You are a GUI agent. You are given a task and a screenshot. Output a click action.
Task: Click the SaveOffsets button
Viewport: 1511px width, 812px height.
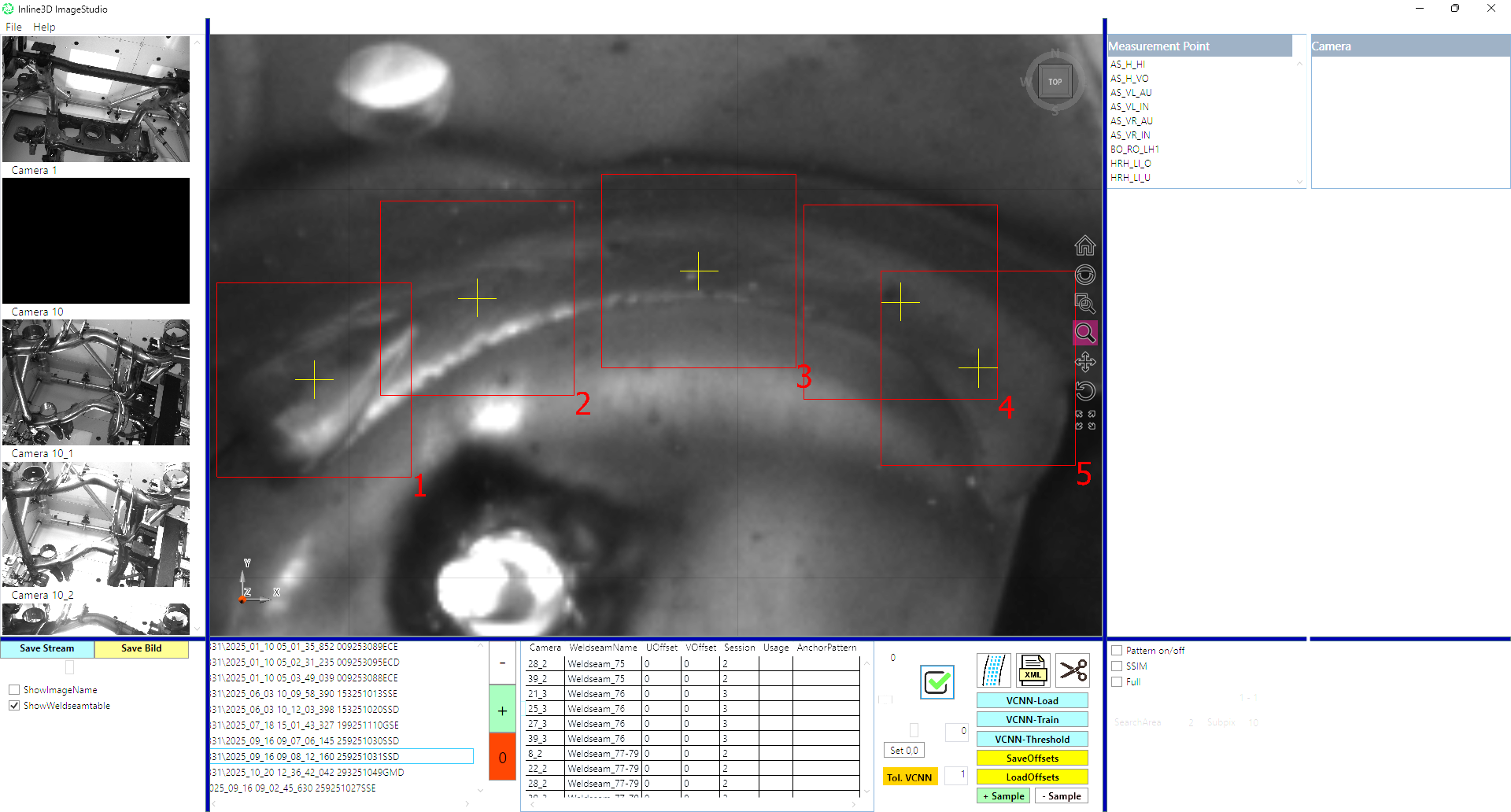[1033, 758]
